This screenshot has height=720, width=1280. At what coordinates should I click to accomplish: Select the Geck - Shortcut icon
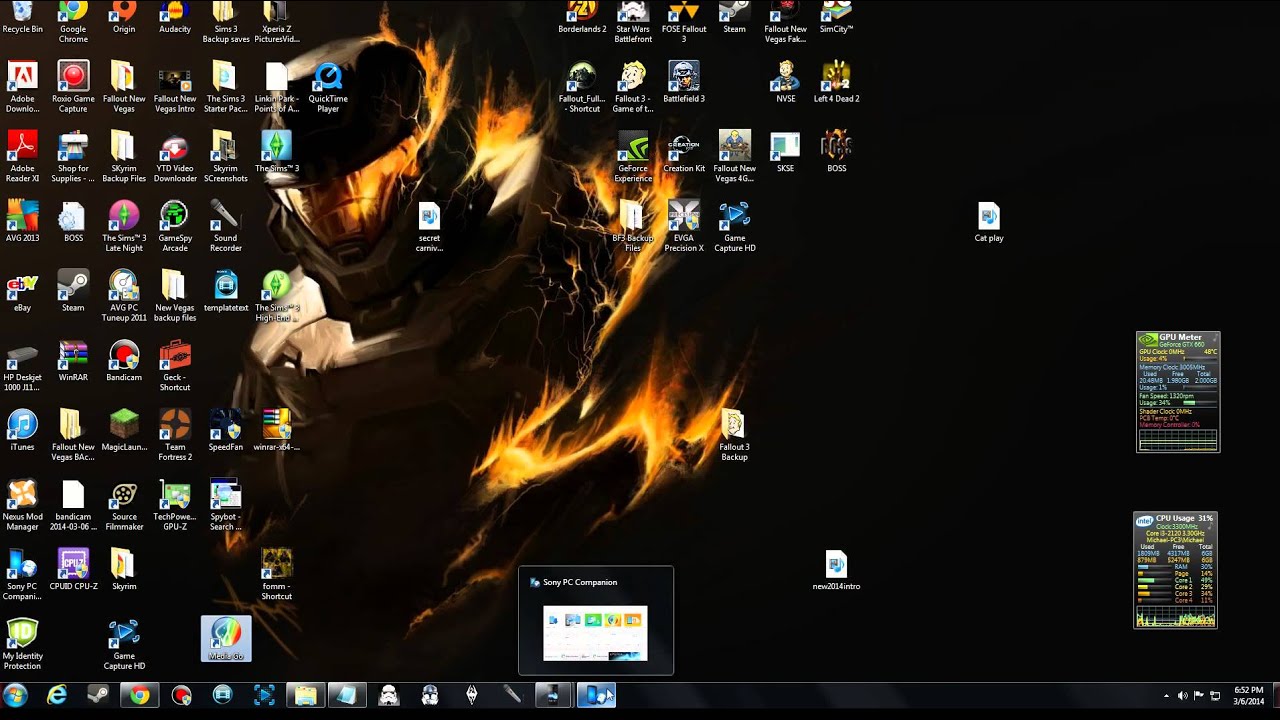coord(175,366)
